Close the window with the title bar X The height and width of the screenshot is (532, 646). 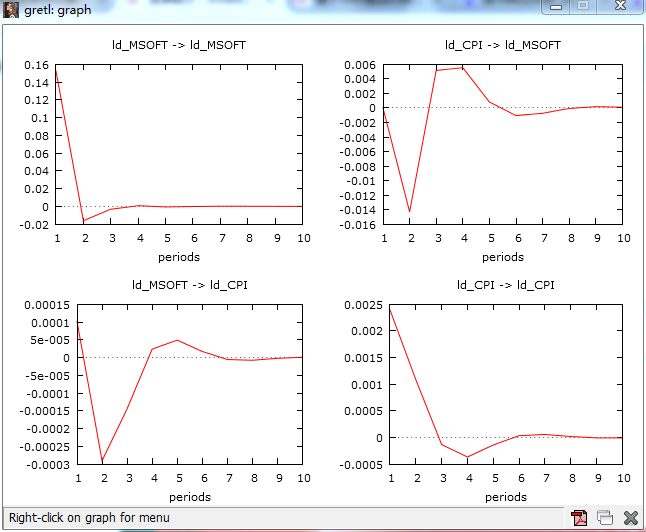click(620, 6)
